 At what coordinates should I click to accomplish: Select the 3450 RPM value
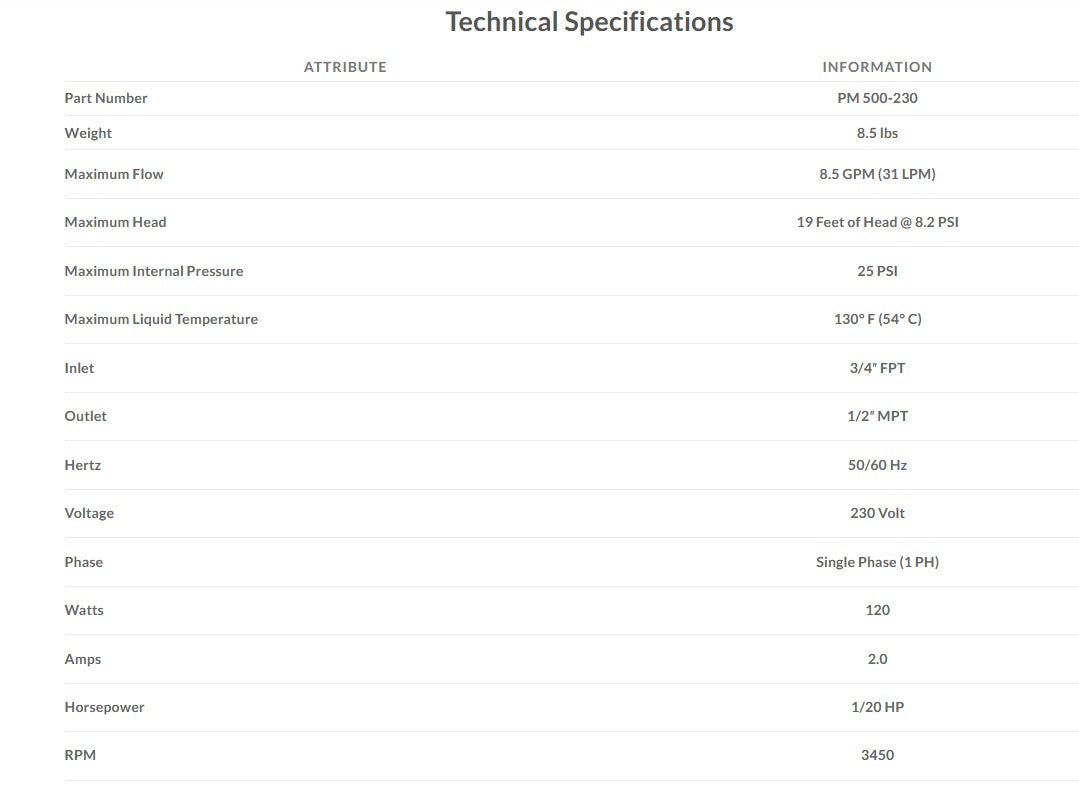tap(877, 755)
